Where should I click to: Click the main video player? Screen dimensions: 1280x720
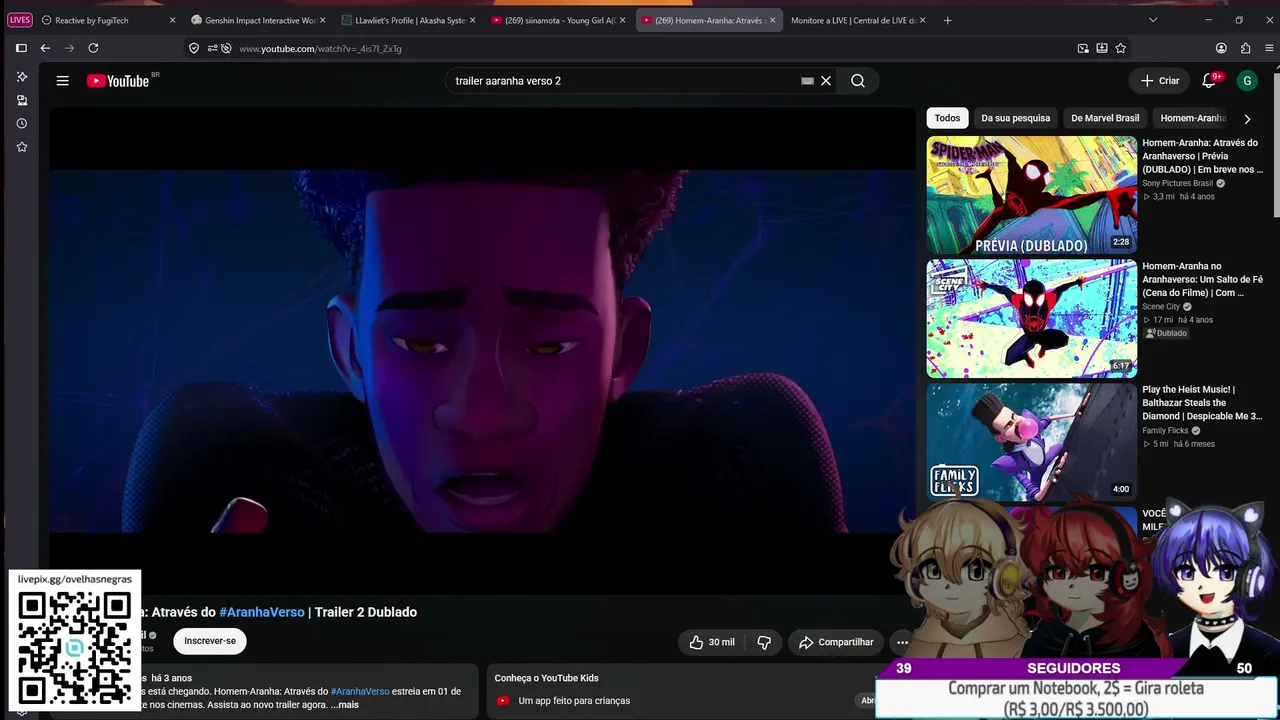(x=482, y=350)
